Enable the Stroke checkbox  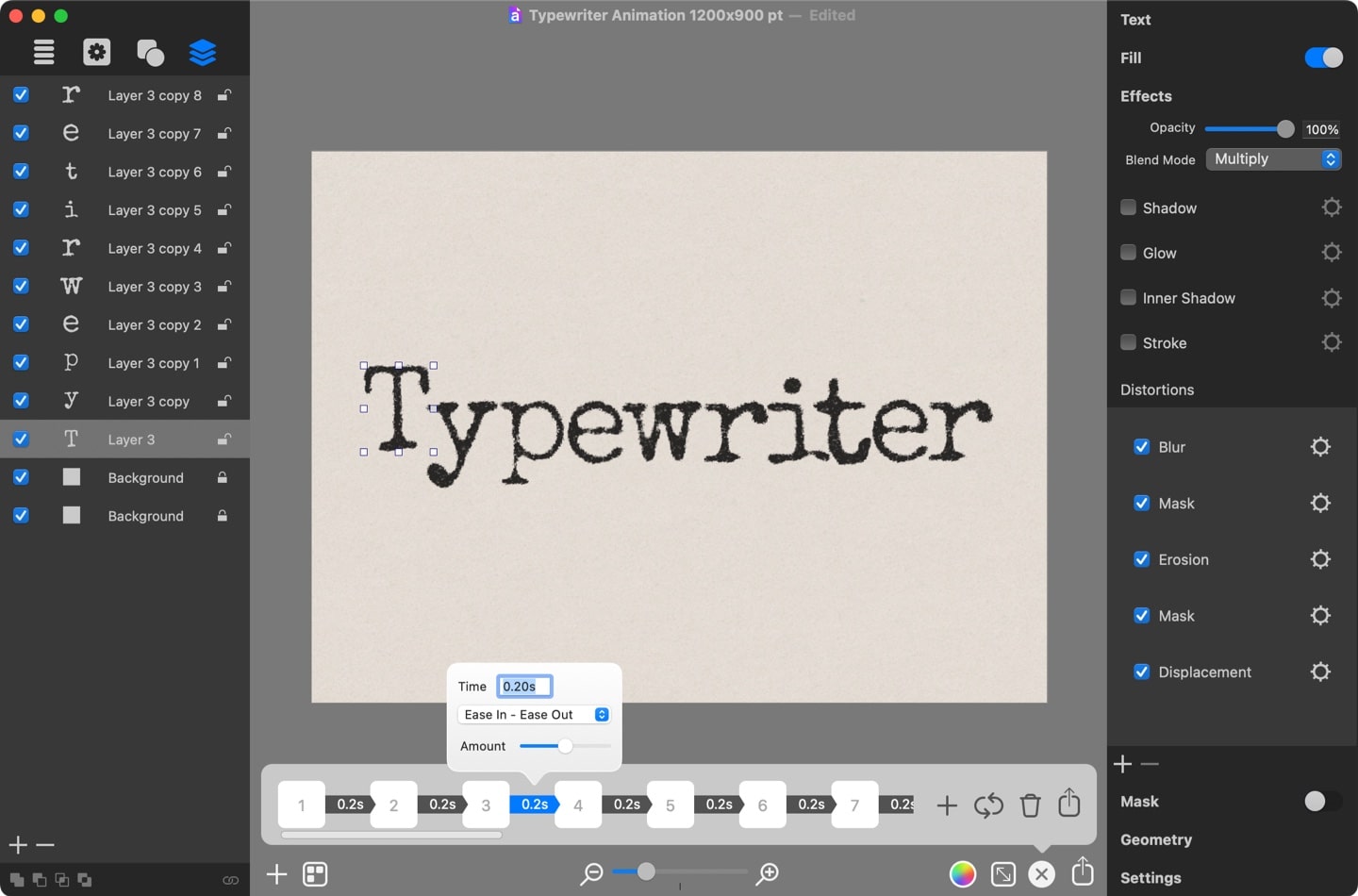(x=1128, y=342)
